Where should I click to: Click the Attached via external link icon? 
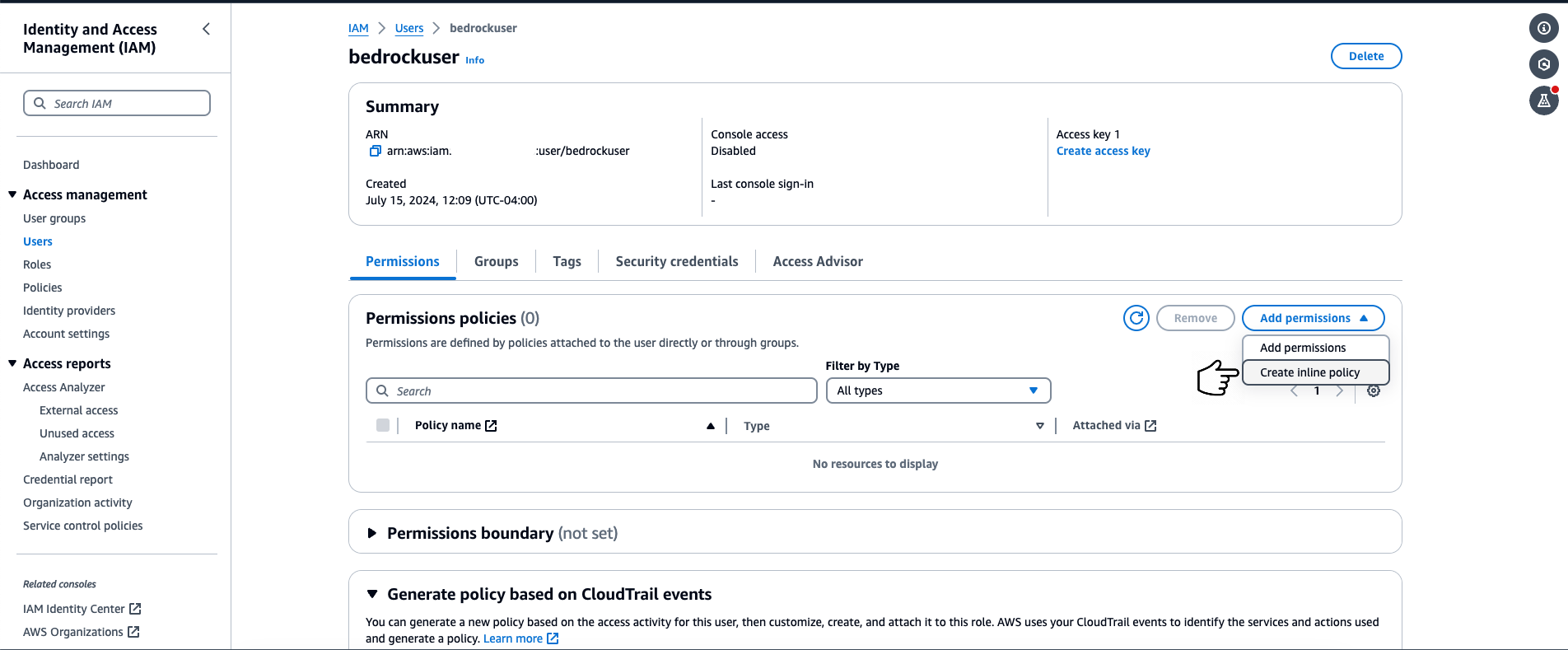[x=1150, y=426]
